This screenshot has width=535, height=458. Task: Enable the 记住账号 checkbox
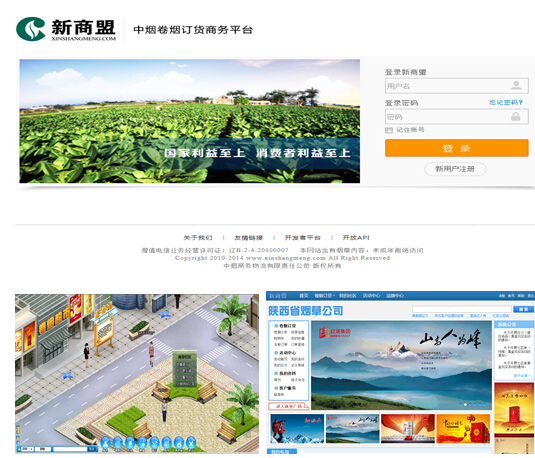(x=389, y=130)
